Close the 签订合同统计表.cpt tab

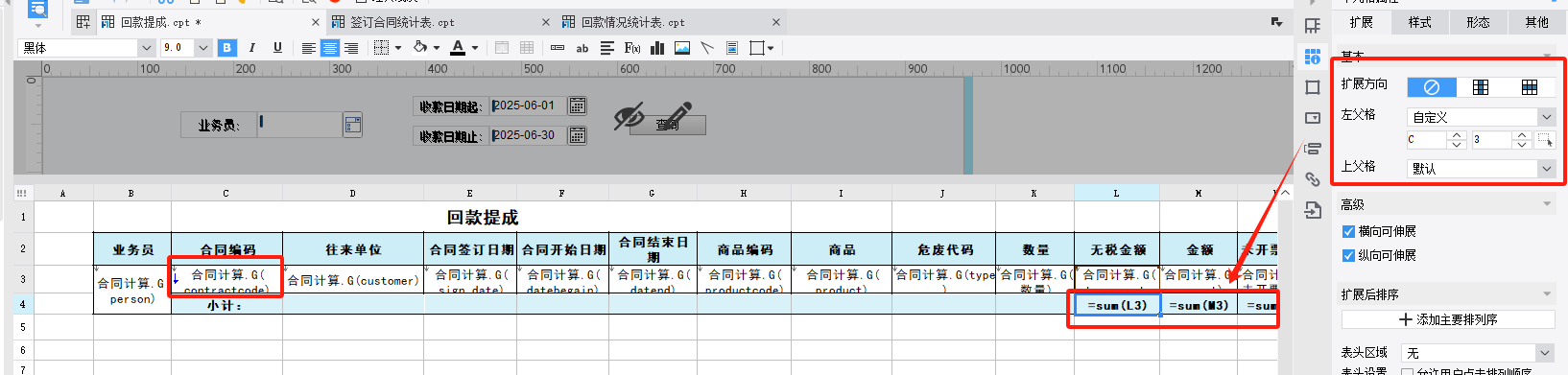tap(546, 22)
